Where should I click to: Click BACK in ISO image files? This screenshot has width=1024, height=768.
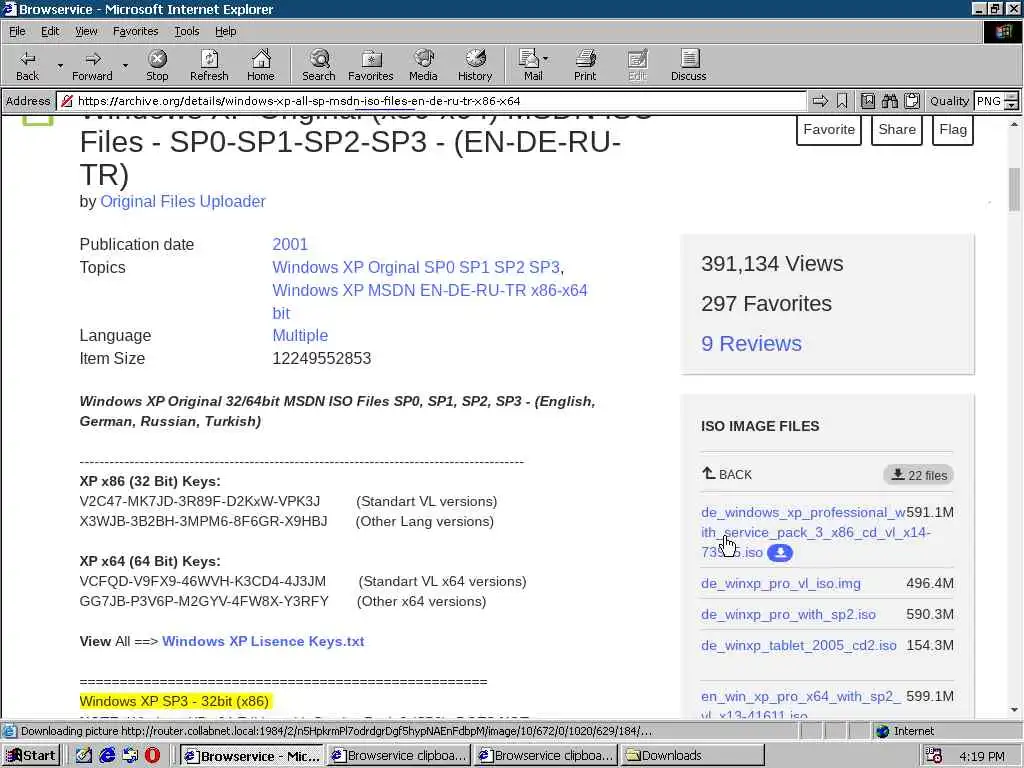click(727, 474)
